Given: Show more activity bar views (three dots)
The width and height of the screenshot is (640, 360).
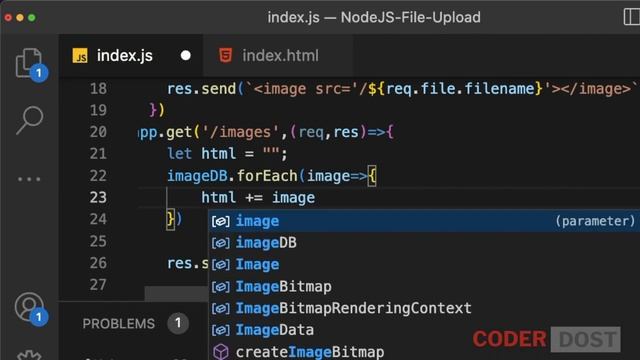Looking at the screenshot, I should (29, 179).
